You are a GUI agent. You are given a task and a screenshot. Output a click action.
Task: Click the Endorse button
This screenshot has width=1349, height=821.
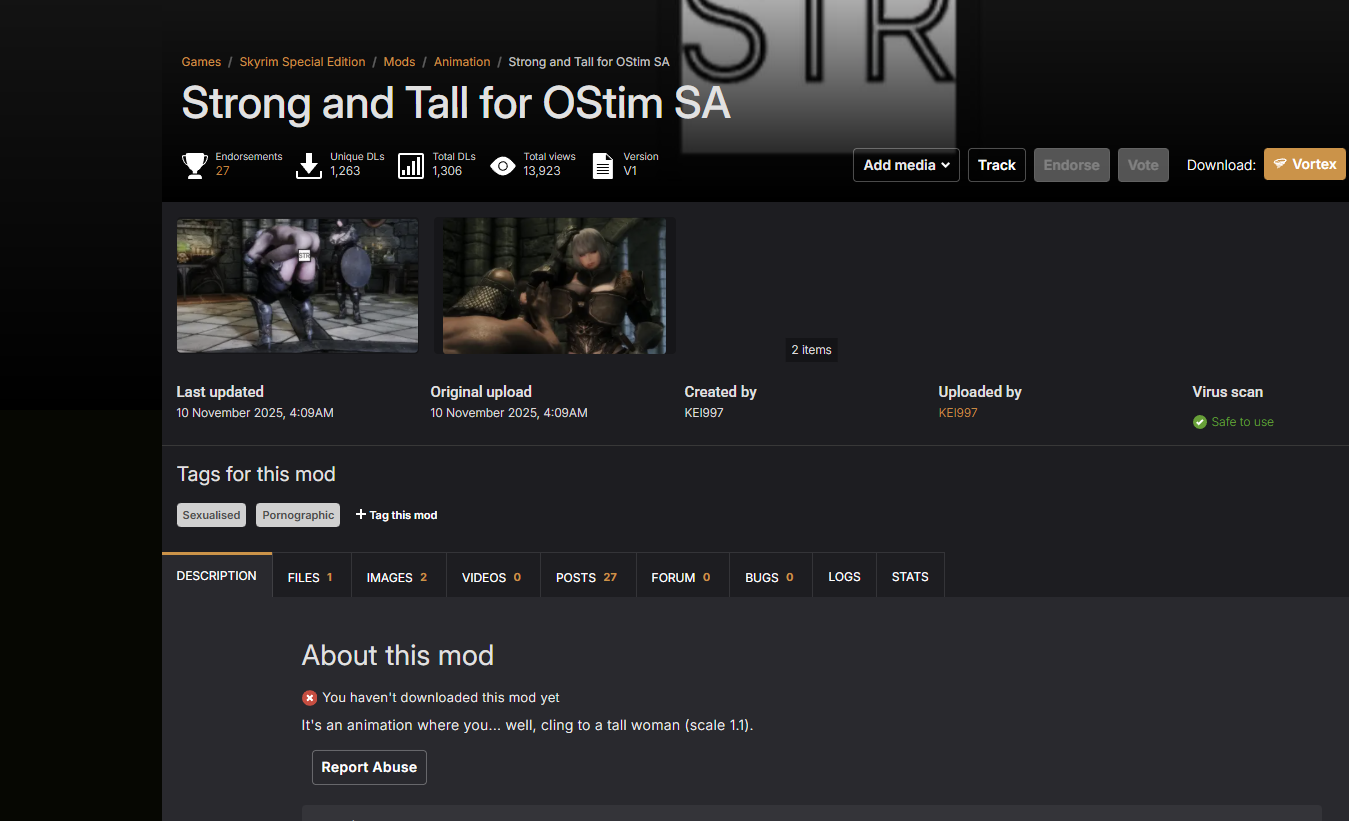click(x=1072, y=165)
